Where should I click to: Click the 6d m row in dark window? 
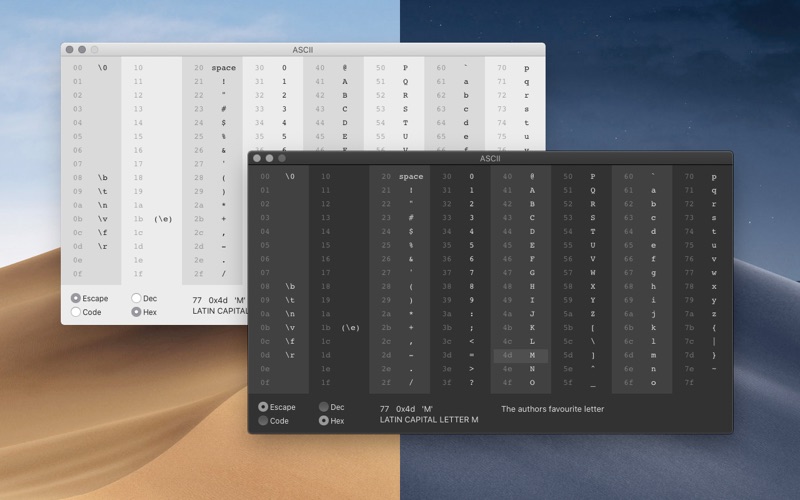click(642, 355)
